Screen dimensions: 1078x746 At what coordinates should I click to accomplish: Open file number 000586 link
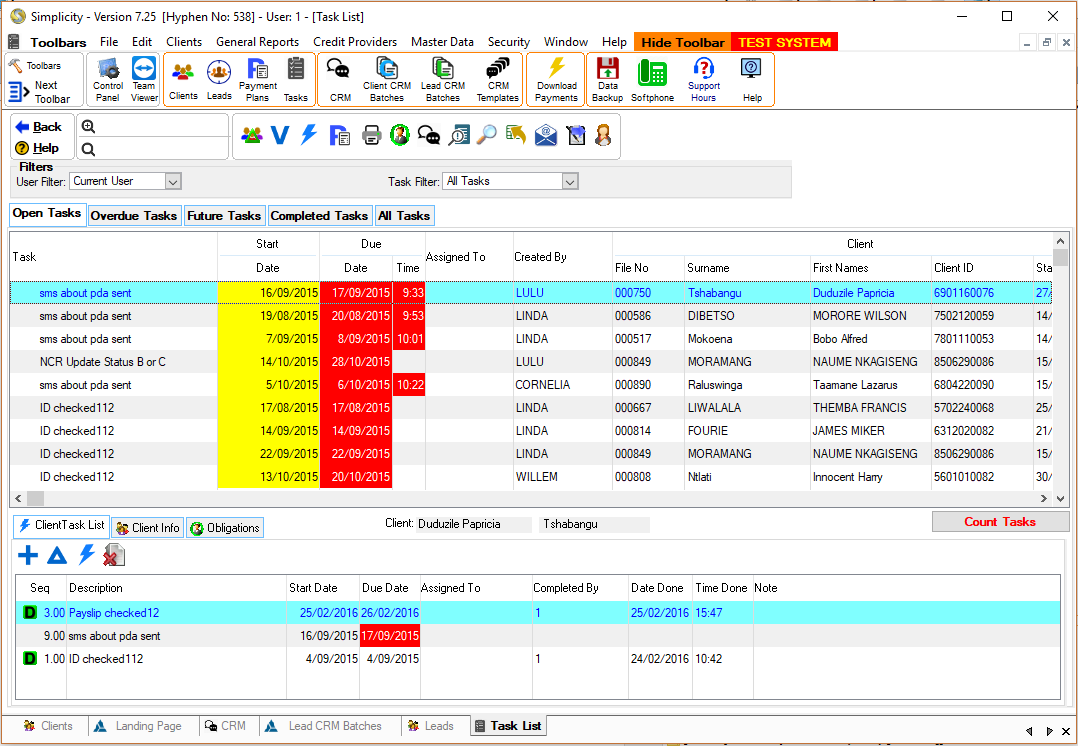(x=632, y=316)
